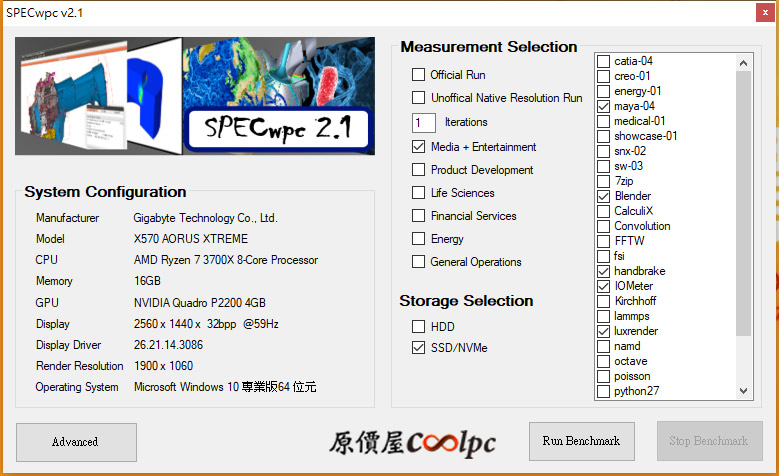The width and height of the screenshot is (779, 476).
Task: Select Financial Services checkbox
Action: coord(418,216)
